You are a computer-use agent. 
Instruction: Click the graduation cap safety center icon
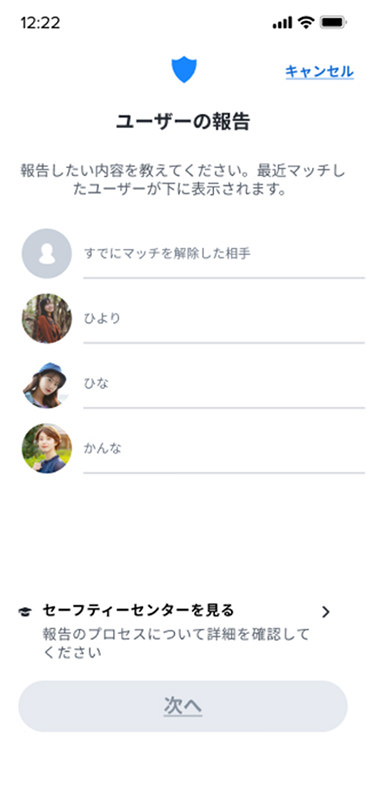pyautogui.click(x=24, y=612)
